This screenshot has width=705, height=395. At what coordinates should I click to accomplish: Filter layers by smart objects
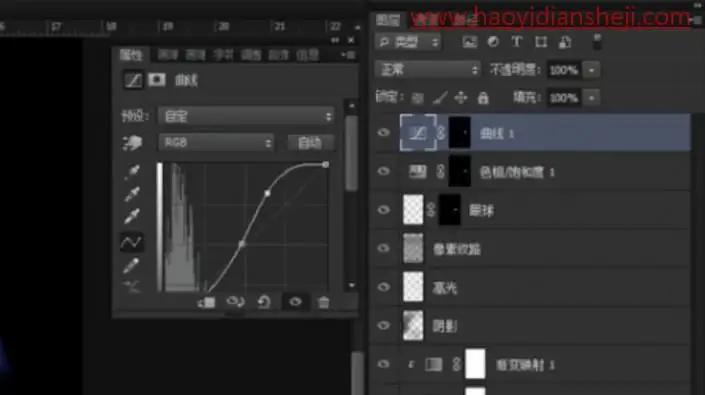click(565, 42)
